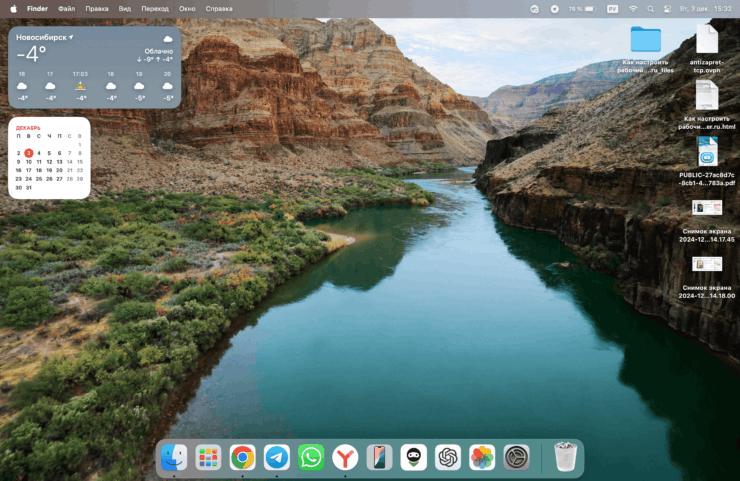Switch the РУ input source indicator
740x481 pixels.
612,9
